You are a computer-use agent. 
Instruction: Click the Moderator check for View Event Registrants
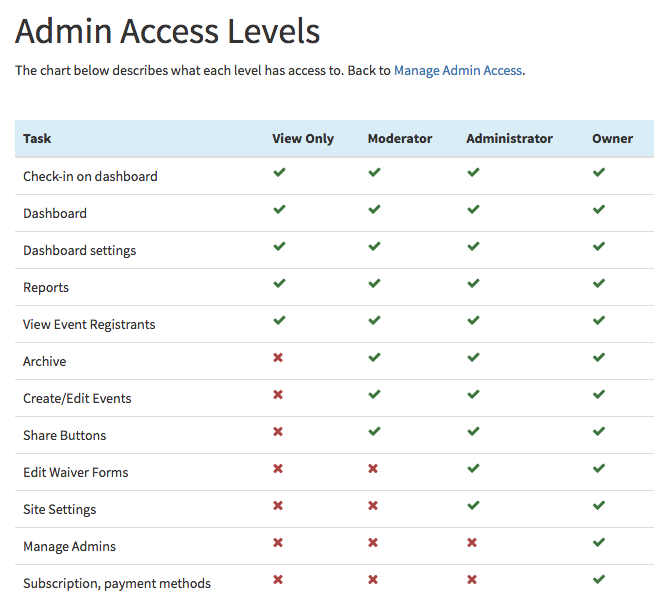374,320
